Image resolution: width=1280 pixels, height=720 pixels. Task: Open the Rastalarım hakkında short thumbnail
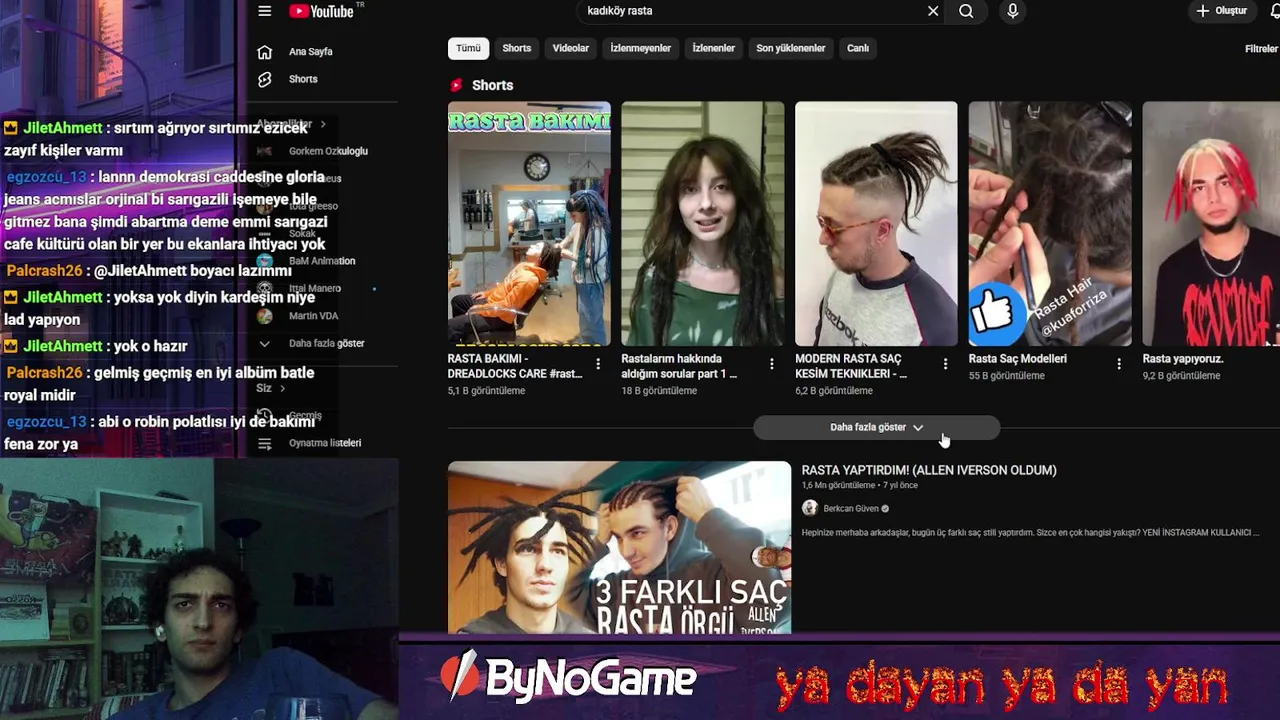pyautogui.click(x=703, y=223)
